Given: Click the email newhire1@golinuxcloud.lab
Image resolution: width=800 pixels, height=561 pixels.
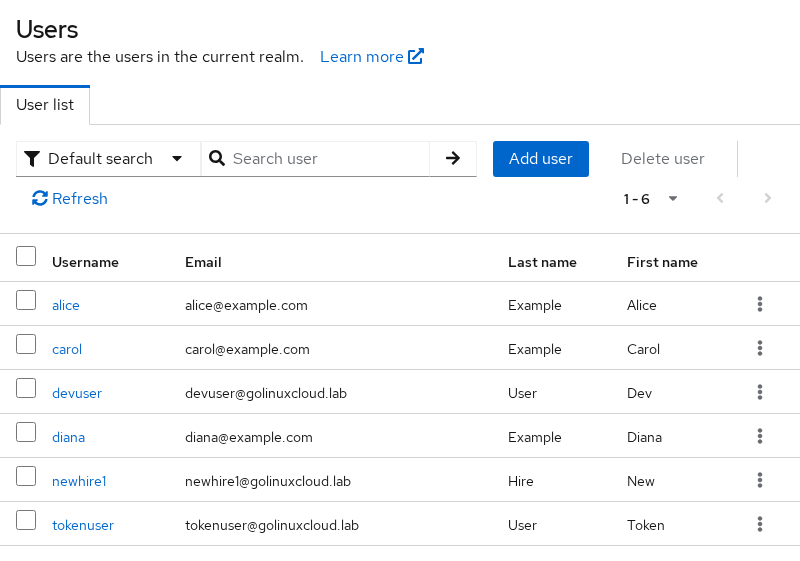Looking at the screenshot, I should coord(268,481).
